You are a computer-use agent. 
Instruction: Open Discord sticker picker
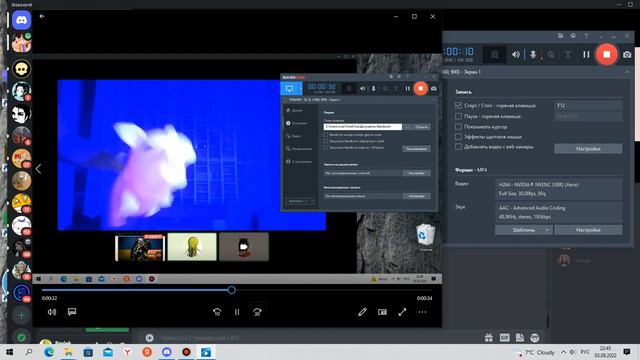(520, 338)
